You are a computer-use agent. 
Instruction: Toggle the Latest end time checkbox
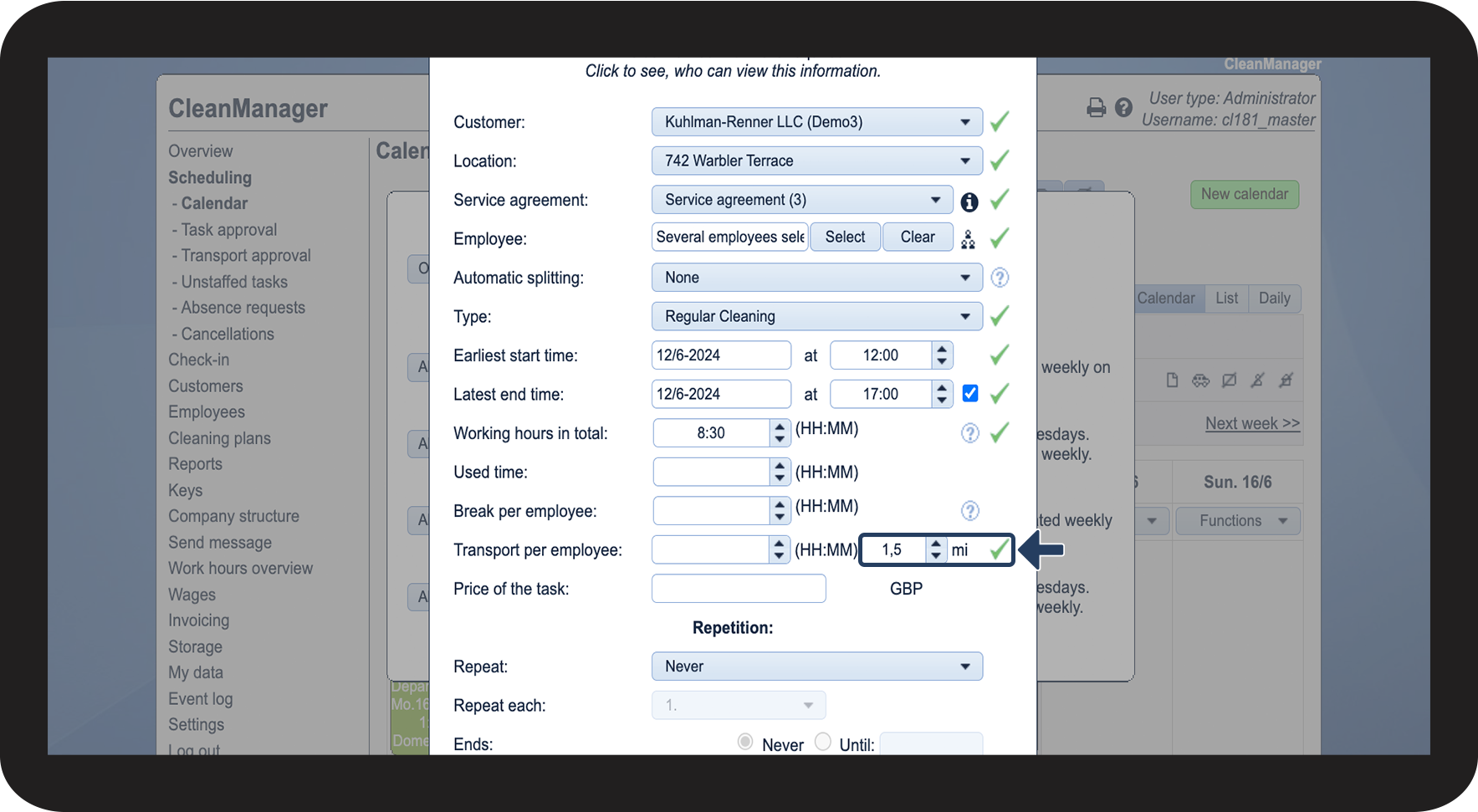(x=970, y=393)
